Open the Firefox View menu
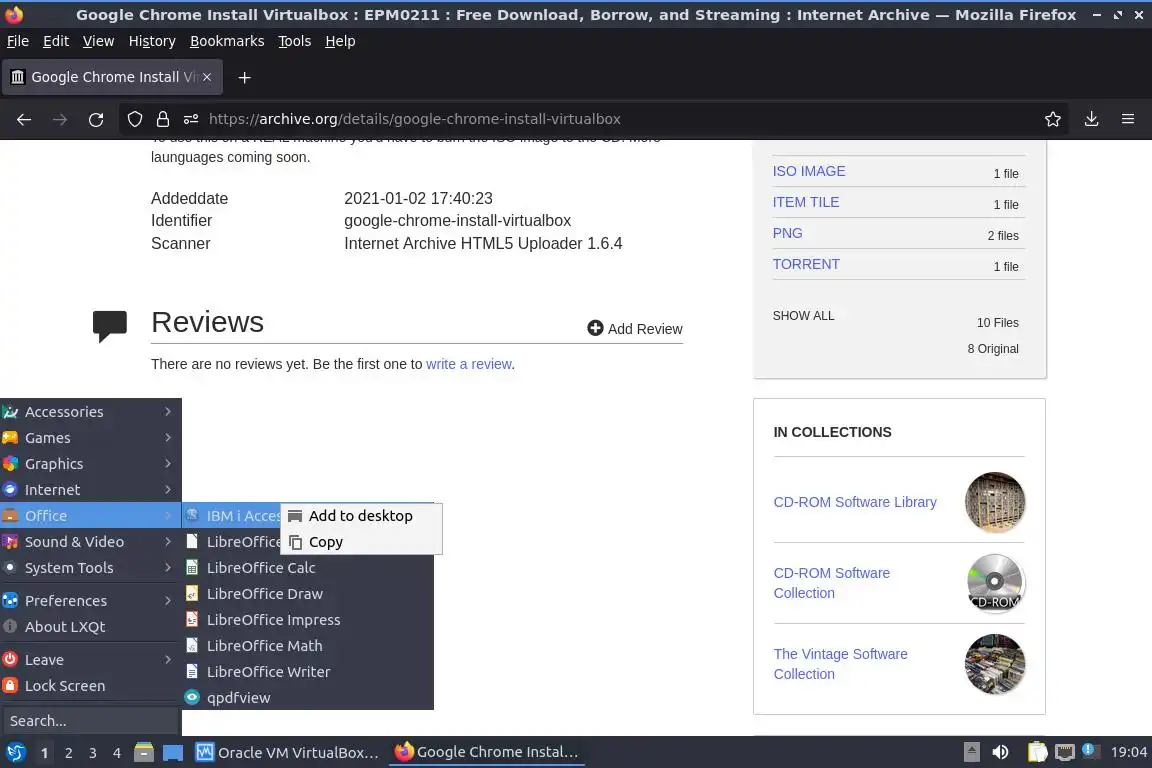 click(x=98, y=41)
